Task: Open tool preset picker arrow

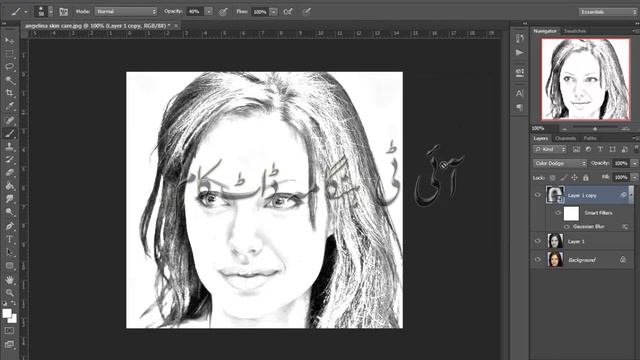Action: pos(26,12)
